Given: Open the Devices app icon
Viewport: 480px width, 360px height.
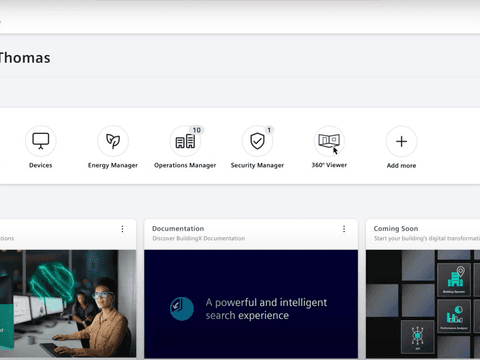Looking at the screenshot, I should [41, 141].
